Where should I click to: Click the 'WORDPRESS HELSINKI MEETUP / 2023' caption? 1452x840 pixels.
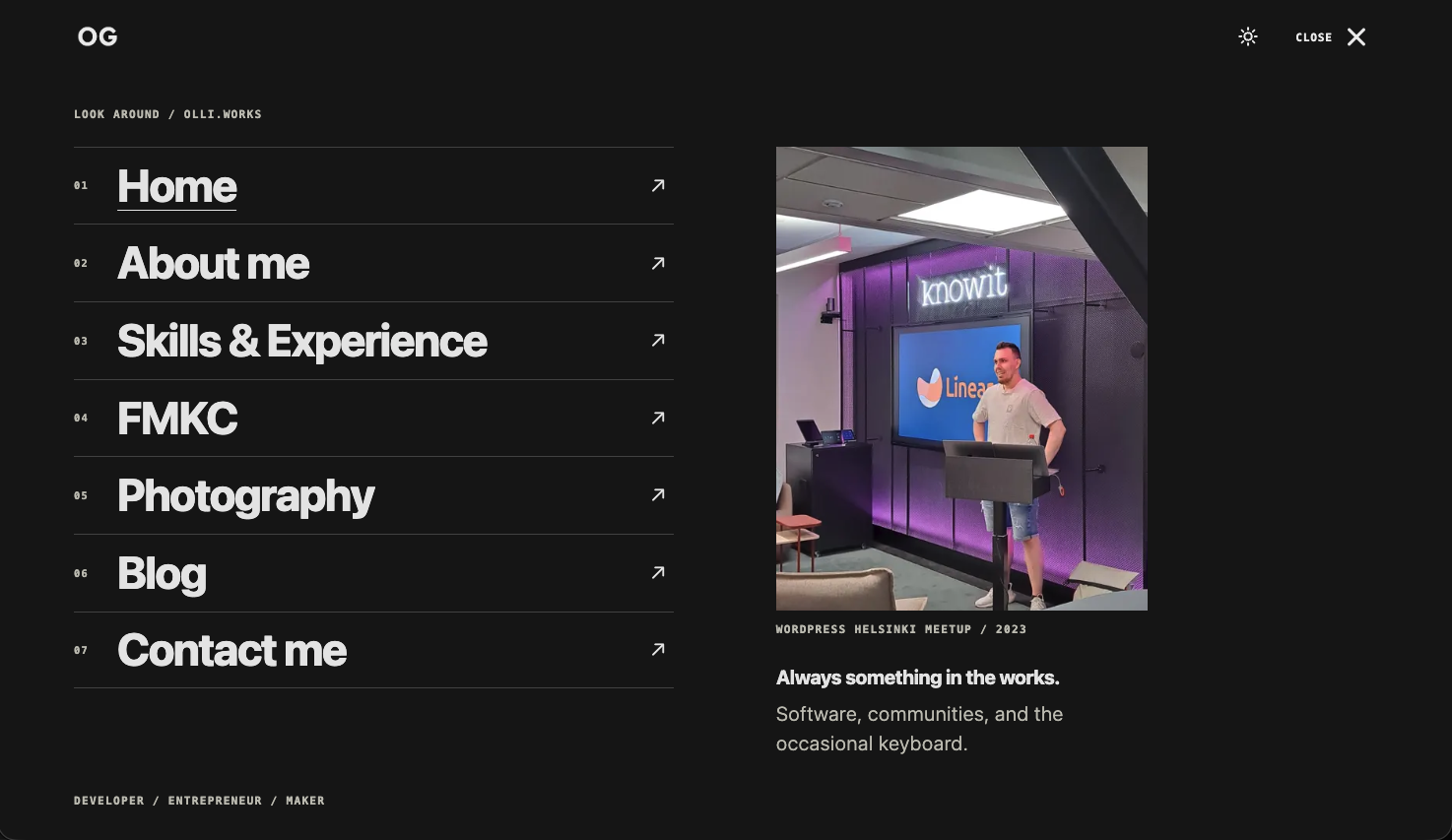click(x=901, y=629)
